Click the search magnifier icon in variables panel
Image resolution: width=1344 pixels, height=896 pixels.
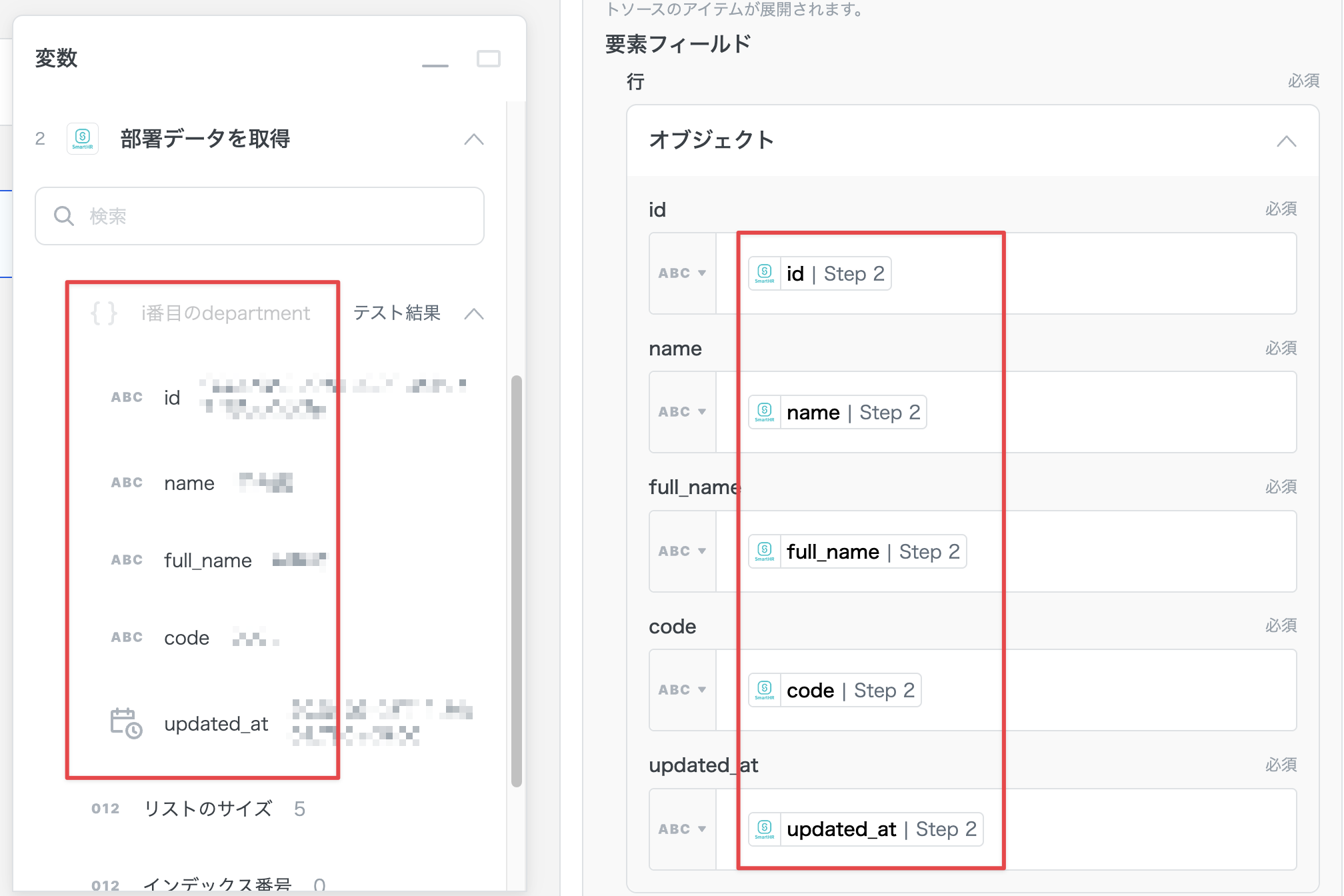[64, 216]
